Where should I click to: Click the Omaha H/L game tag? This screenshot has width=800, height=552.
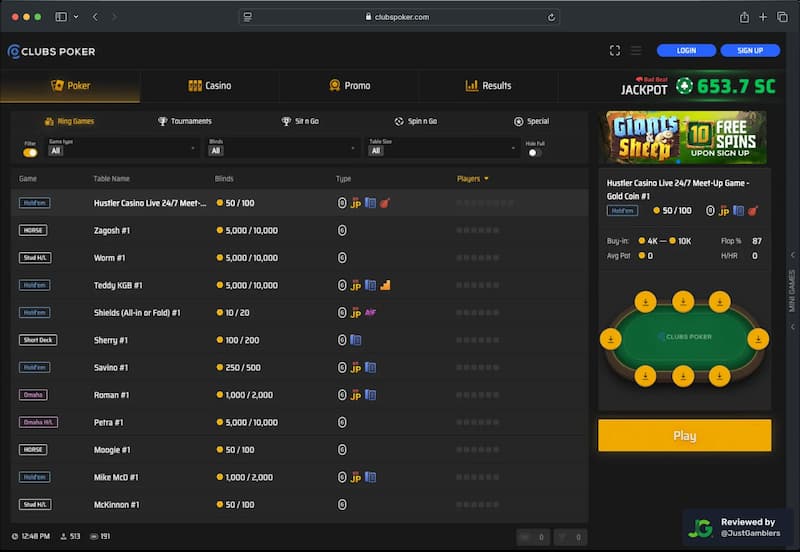[38, 422]
